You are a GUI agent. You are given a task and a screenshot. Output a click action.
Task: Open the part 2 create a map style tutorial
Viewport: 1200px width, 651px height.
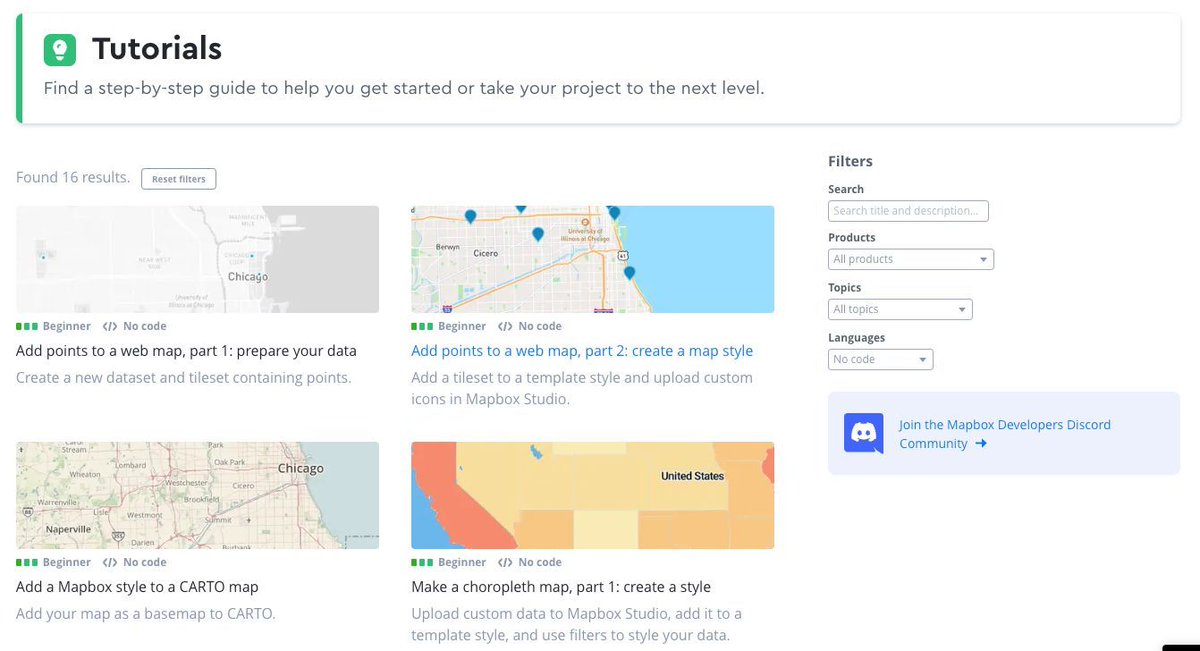[x=582, y=350]
